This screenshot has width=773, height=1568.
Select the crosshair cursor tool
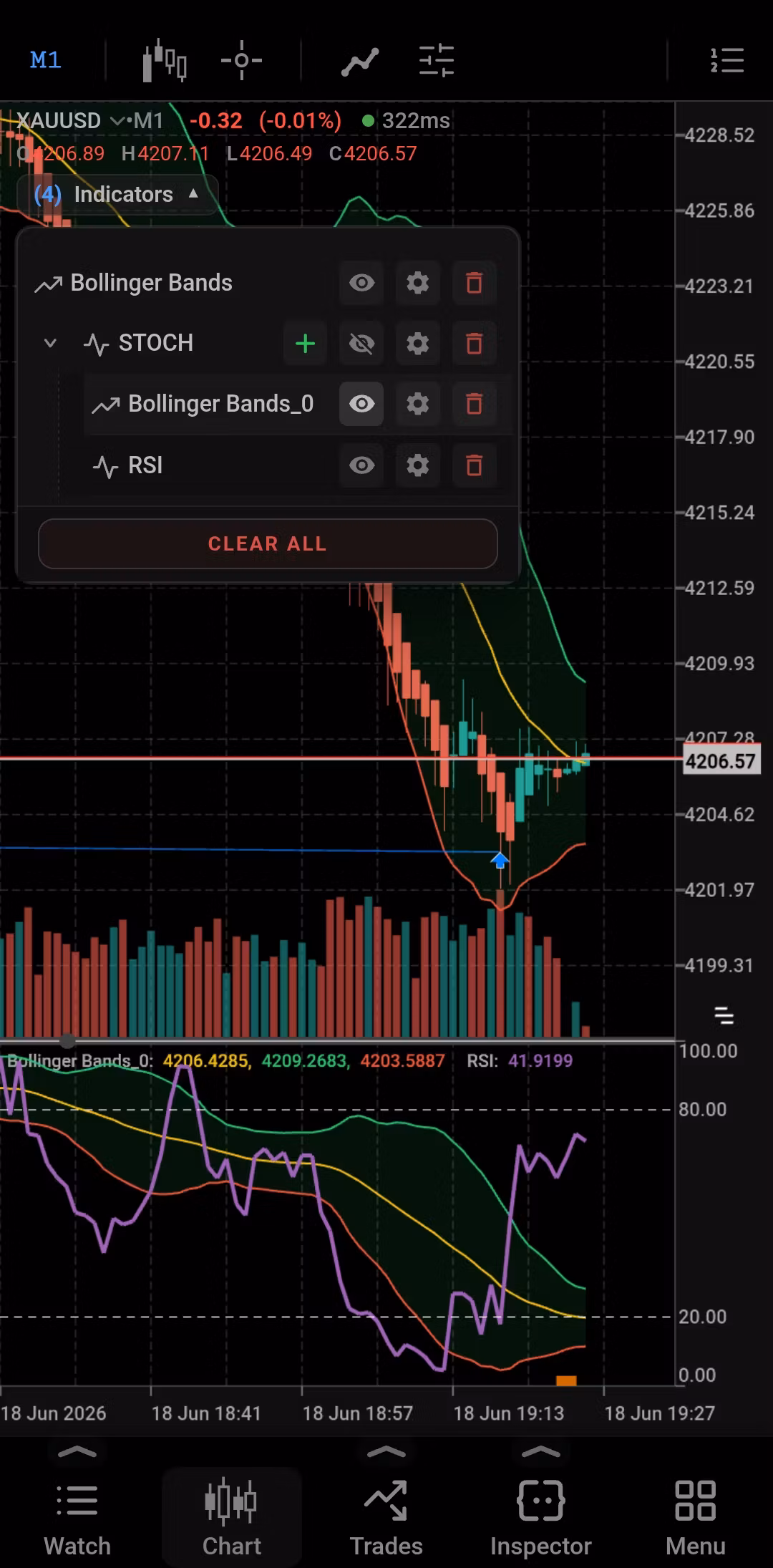(x=241, y=61)
